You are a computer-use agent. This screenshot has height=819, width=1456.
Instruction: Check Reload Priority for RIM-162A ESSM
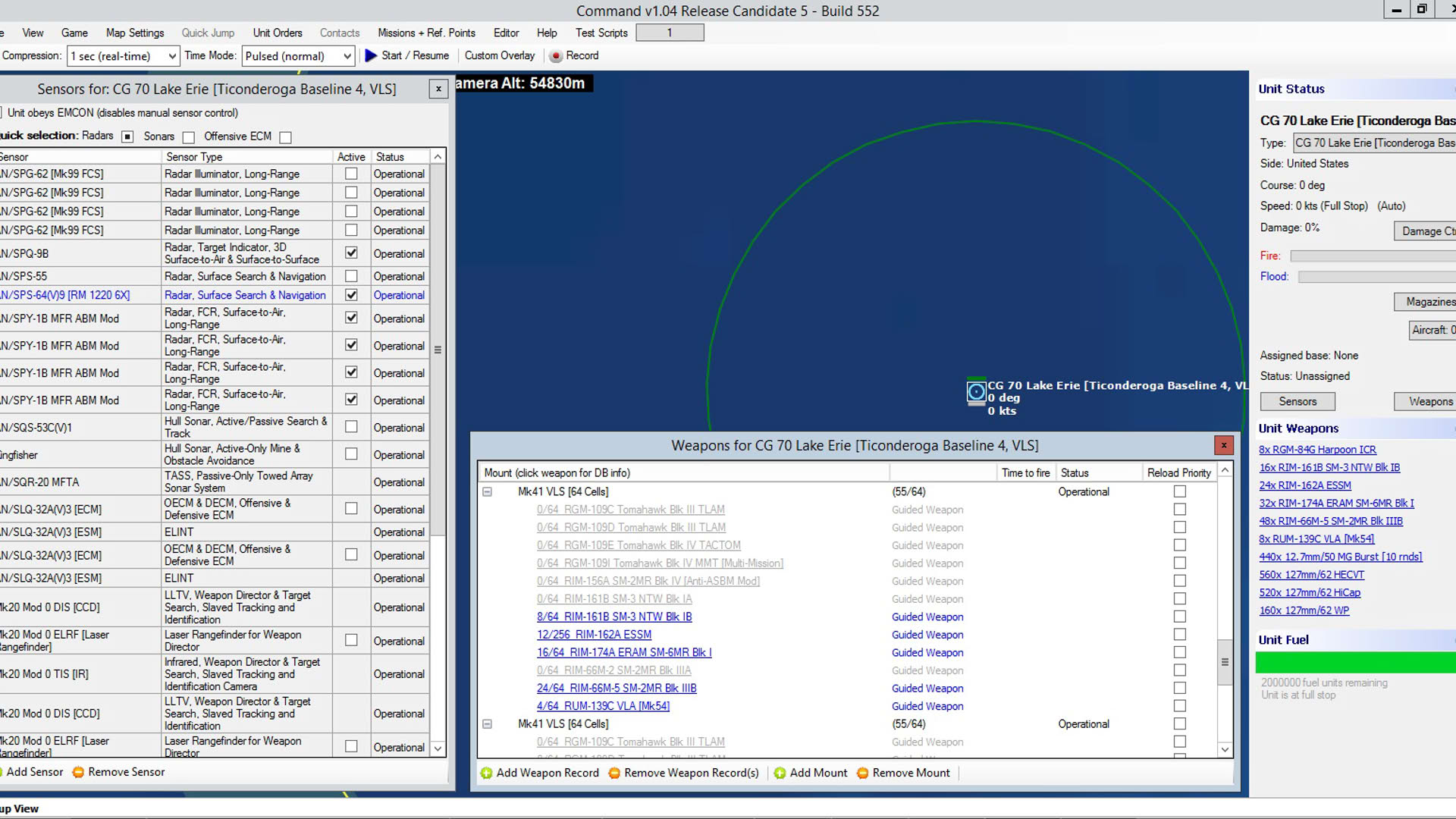[x=1180, y=634]
